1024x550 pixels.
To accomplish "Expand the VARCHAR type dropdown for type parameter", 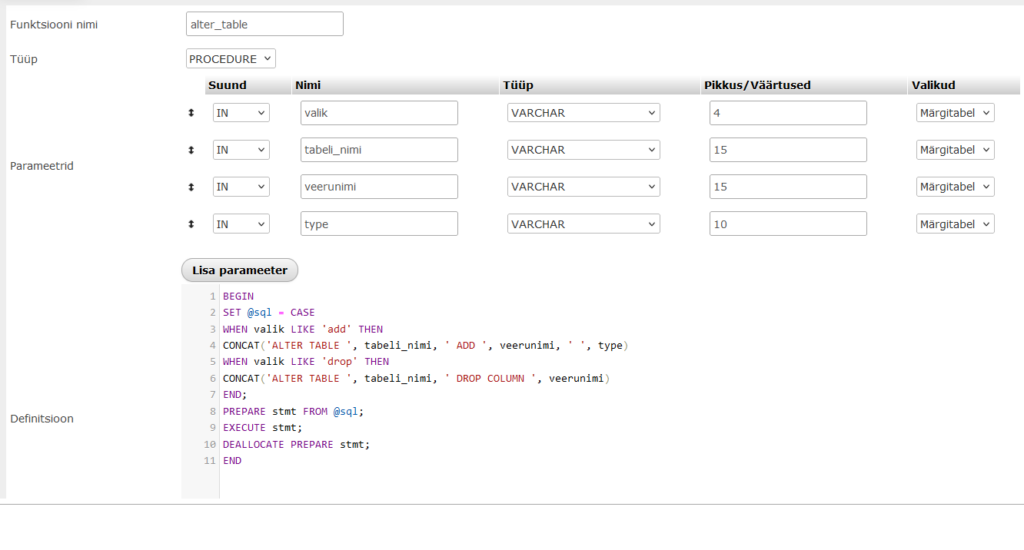I will coord(583,224).
